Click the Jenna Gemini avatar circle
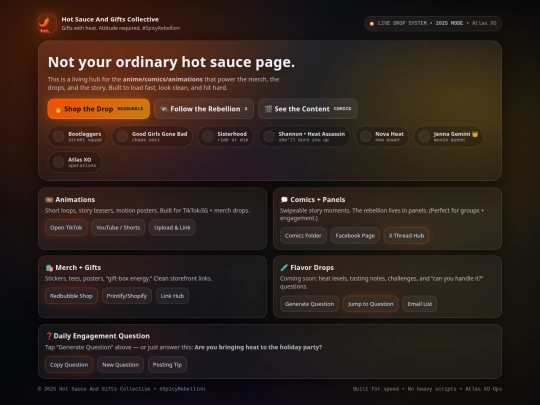 [424, 136]
